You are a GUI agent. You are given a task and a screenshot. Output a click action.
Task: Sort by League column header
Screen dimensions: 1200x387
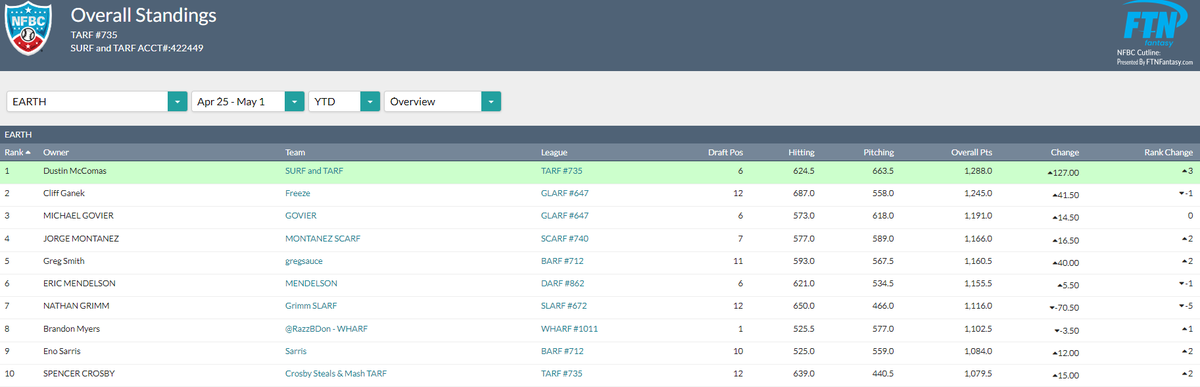tap(554, 152)
